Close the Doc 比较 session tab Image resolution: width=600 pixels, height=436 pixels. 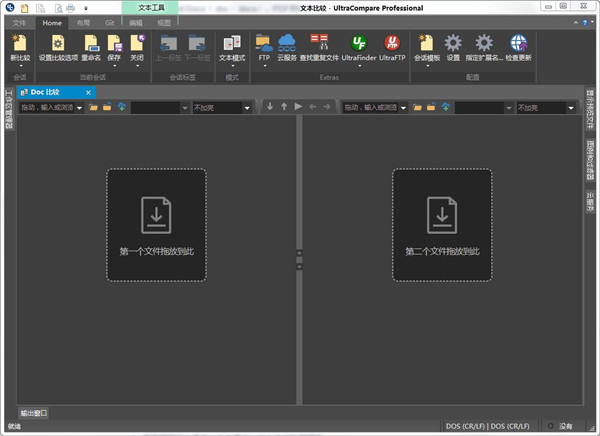coord(88,92)
